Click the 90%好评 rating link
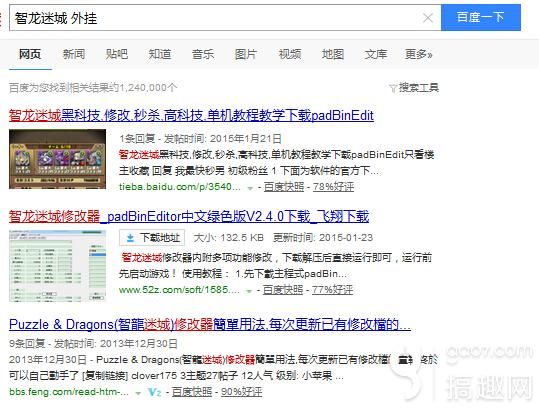The width and height of the screenshot is (539, 409). [241, 391]
